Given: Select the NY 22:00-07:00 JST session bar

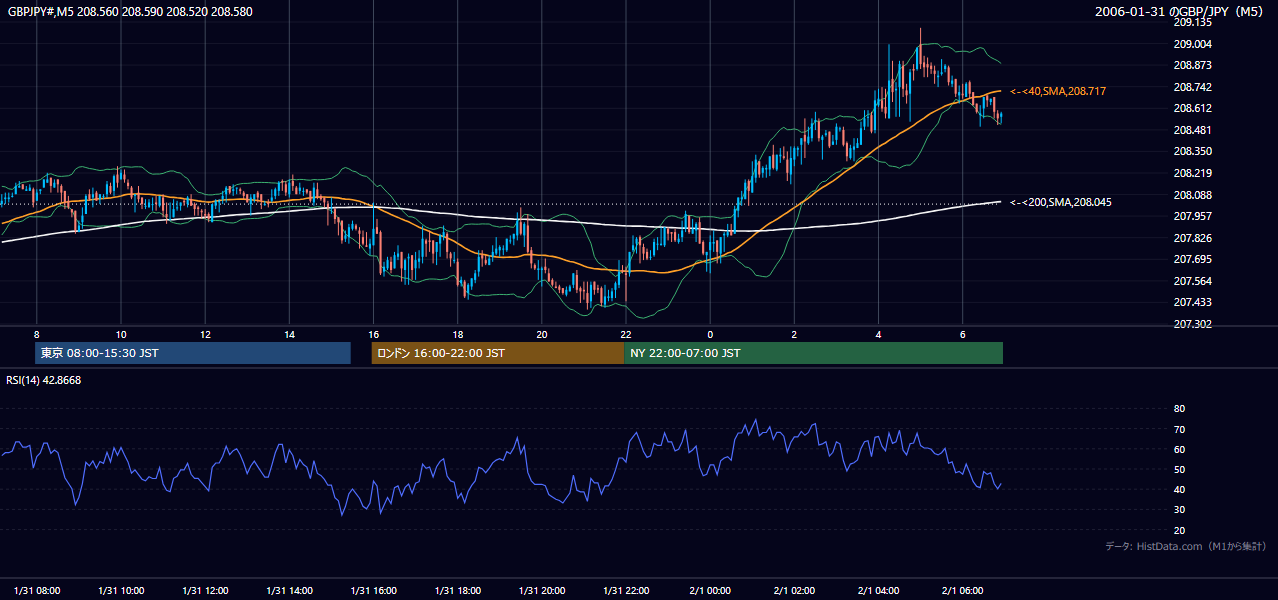Looking at the screenshot, I should [813, 353].
